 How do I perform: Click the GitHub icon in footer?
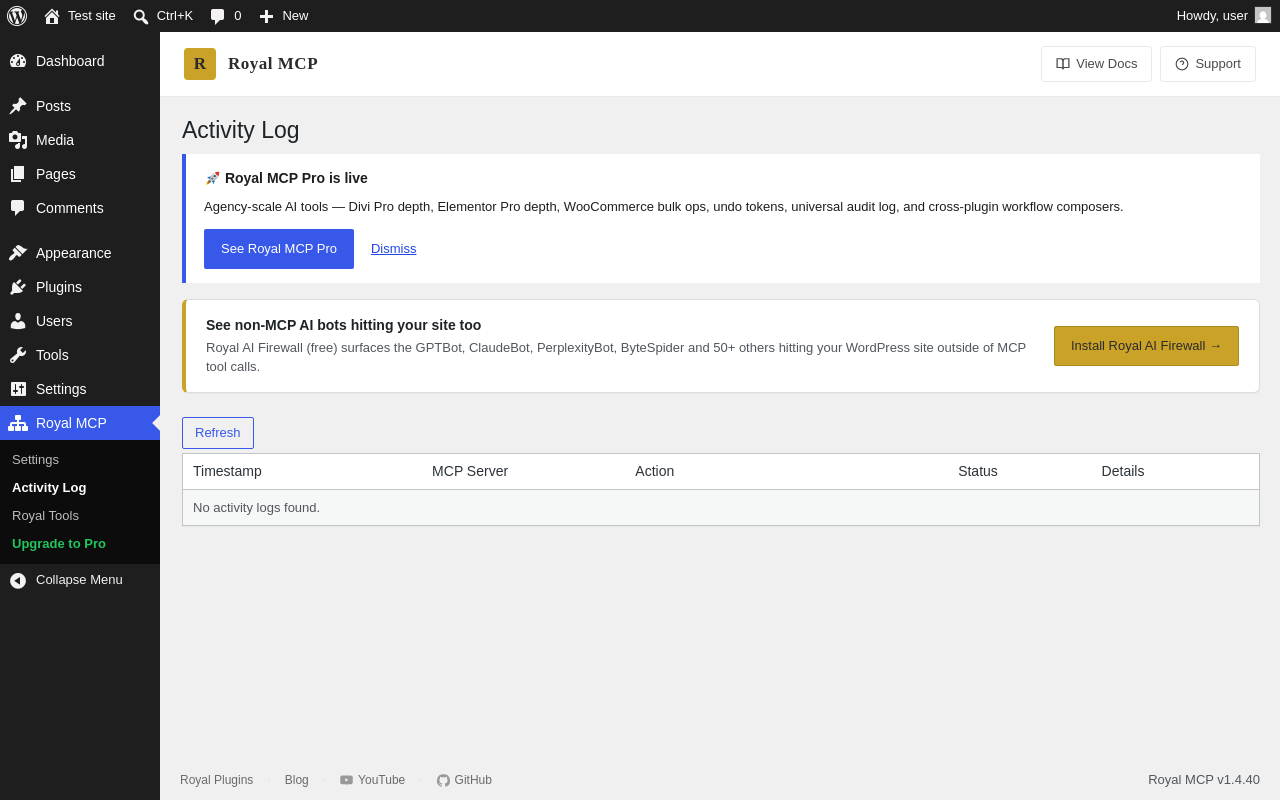point(443,780)
